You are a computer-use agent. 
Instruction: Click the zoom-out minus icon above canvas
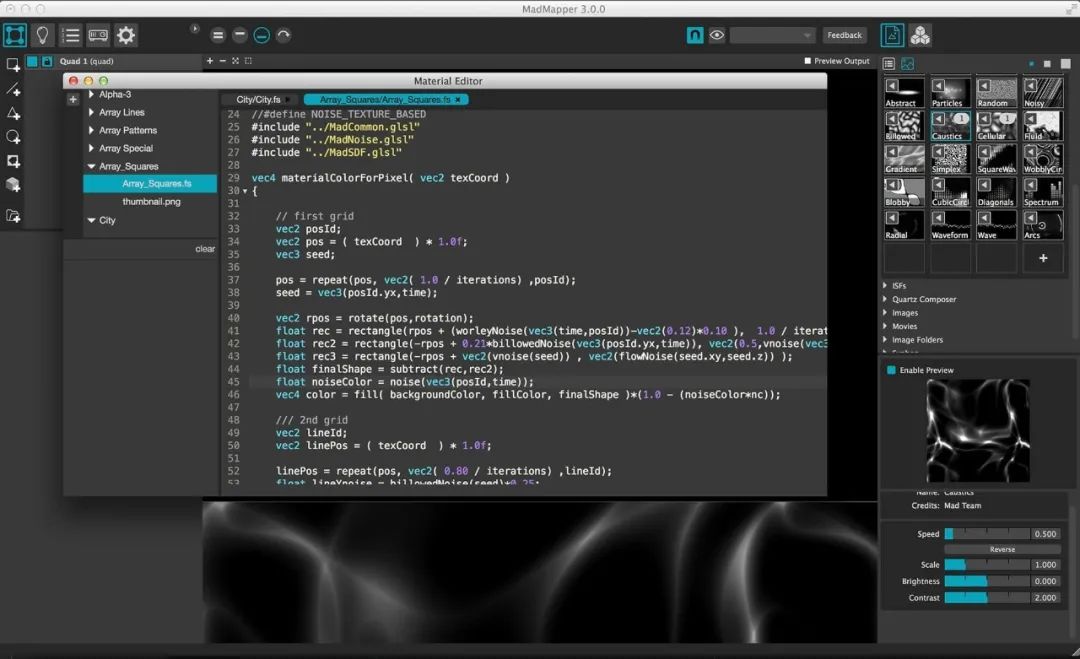pyautogui.click(x=222, y=61)
